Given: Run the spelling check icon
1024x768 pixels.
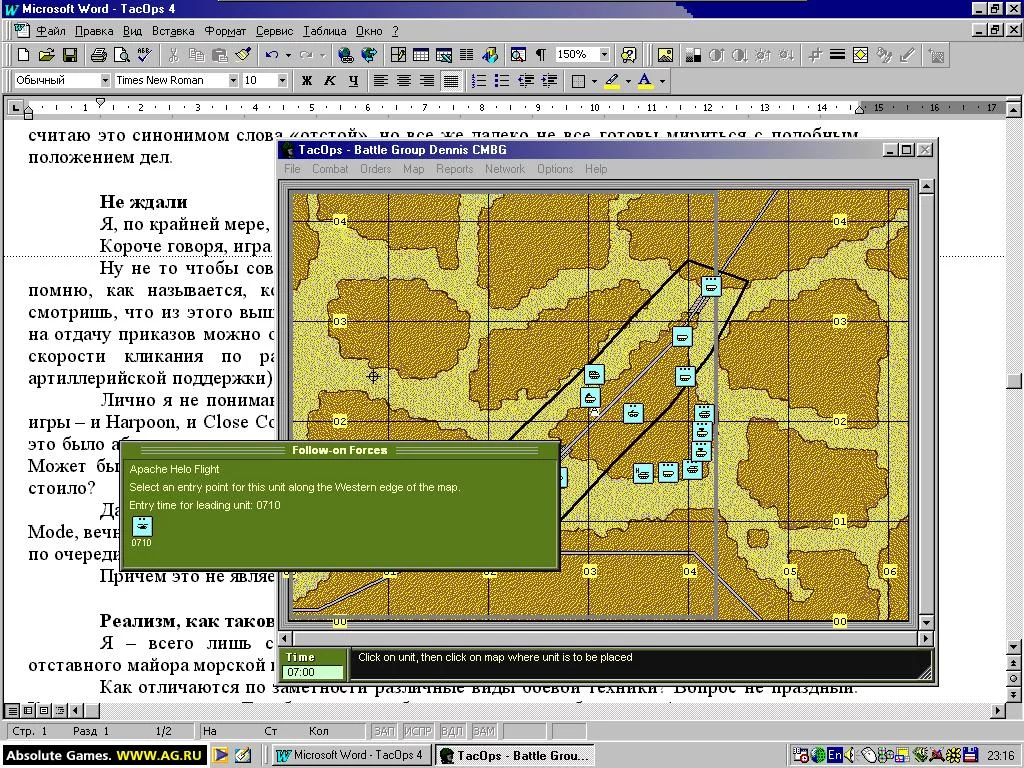Looking at the screenshot, I should pos(144,55).
